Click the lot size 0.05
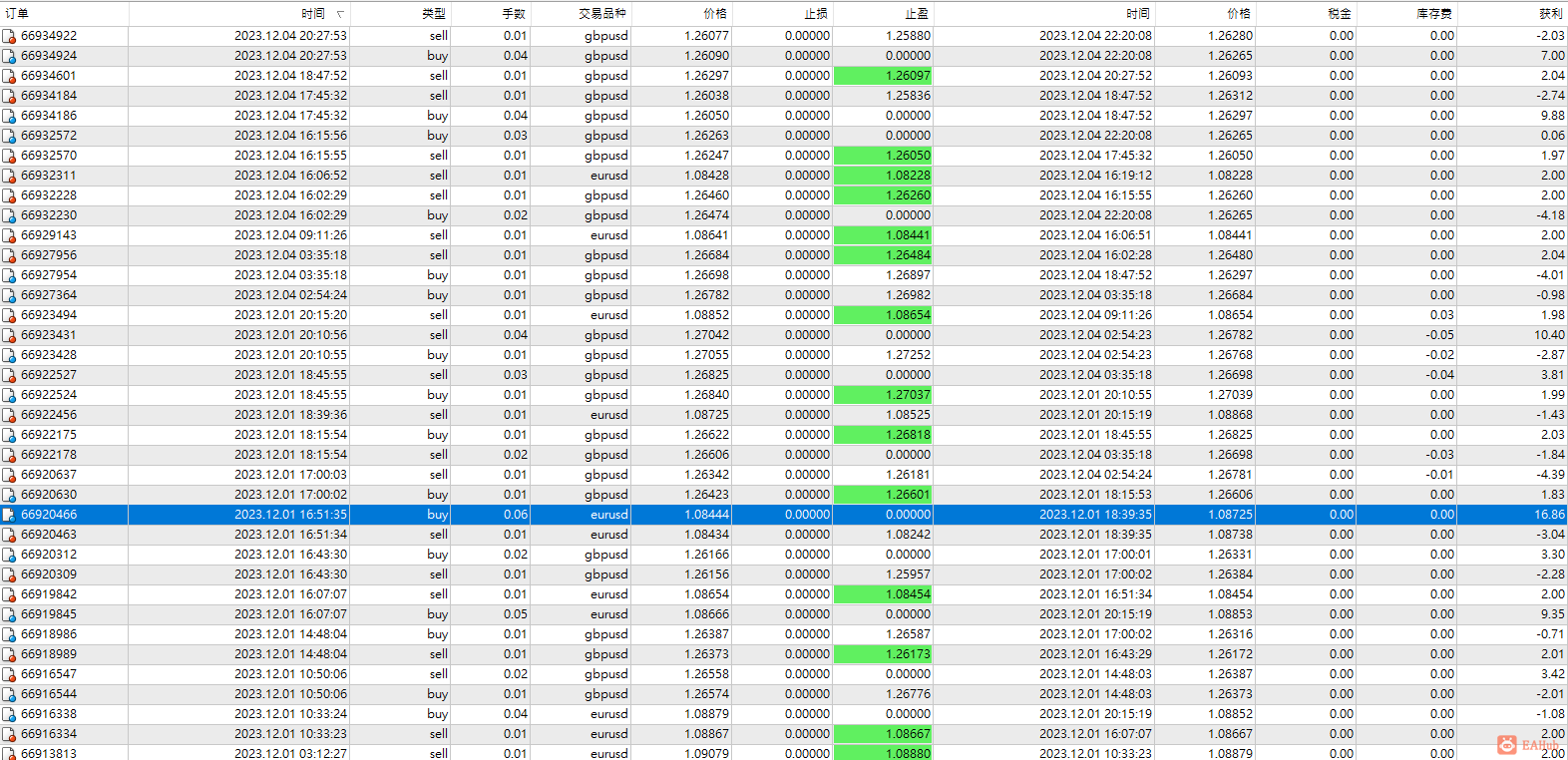 pos(516,614)
